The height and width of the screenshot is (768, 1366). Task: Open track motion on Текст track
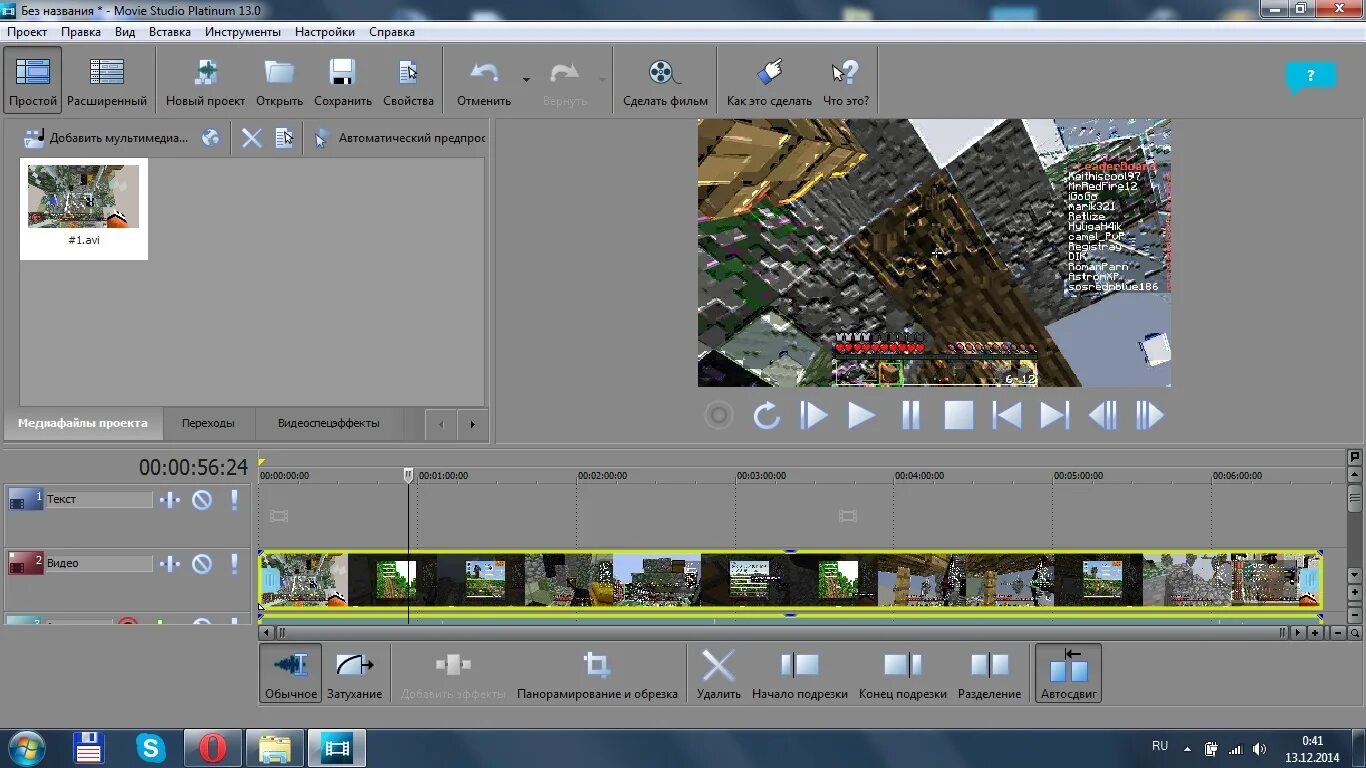(x=170, y=500)
